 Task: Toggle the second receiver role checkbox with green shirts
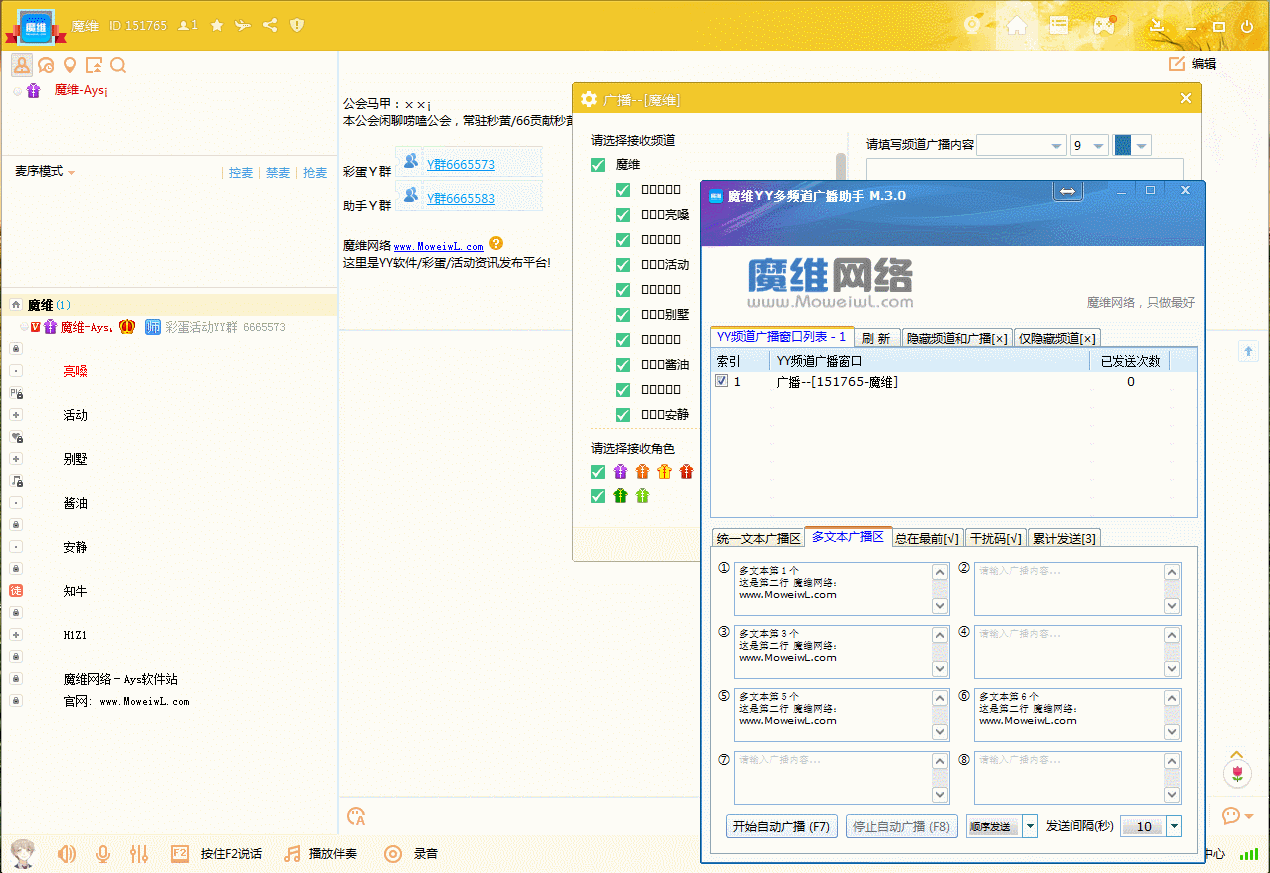click(x=598, y=496)
